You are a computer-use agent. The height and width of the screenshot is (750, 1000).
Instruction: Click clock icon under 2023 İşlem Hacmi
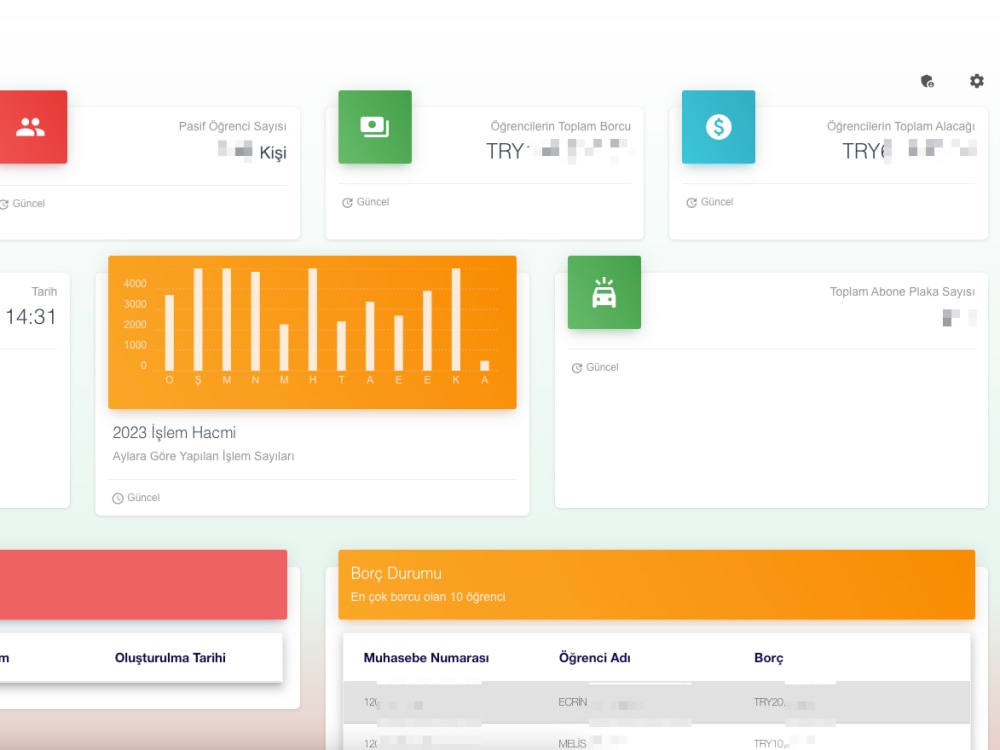coord(118,498)
